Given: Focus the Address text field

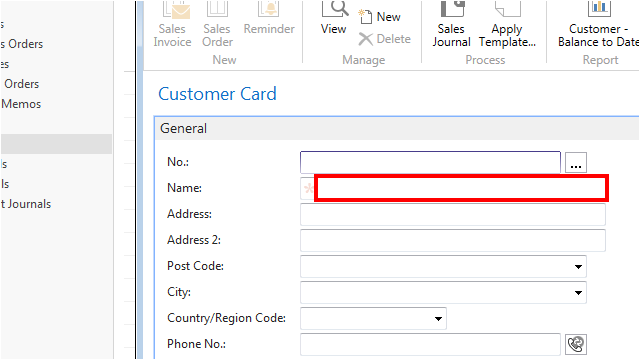Looking at the screenshot, I should click(x=453, y=214).
